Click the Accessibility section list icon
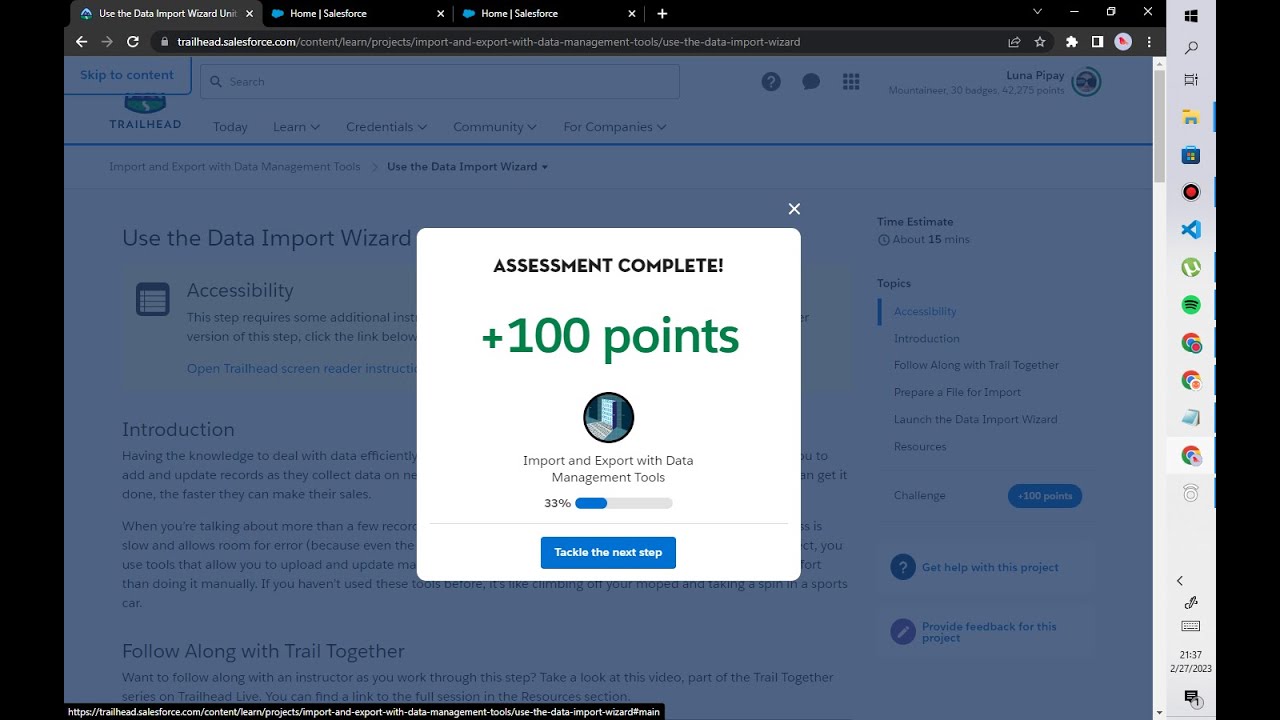 153,300
